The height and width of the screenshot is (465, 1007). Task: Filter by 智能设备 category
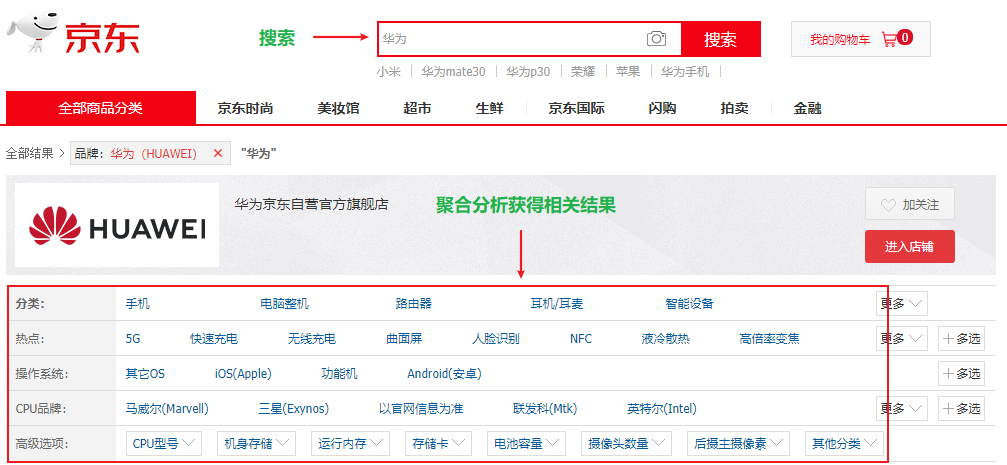[690, 304]
